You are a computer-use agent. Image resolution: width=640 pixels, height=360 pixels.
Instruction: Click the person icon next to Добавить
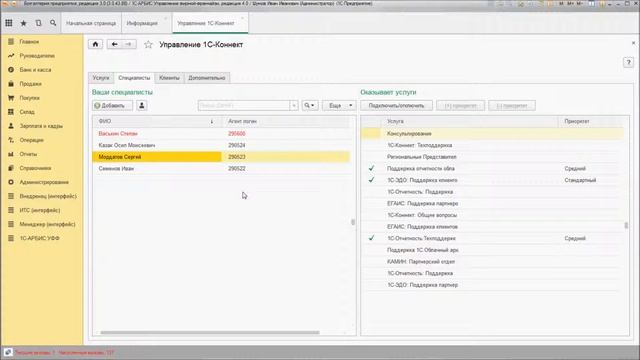click(x=142, y=106)
